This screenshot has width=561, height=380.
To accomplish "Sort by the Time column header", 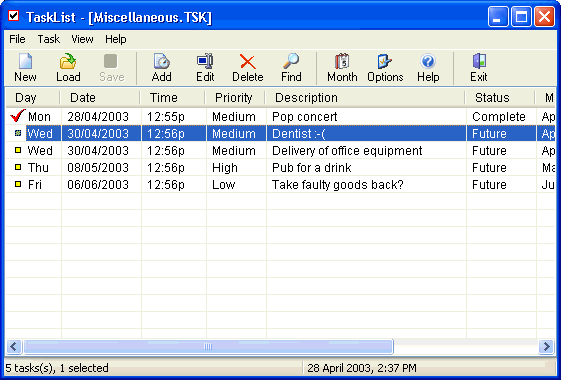I will (172, 98).
